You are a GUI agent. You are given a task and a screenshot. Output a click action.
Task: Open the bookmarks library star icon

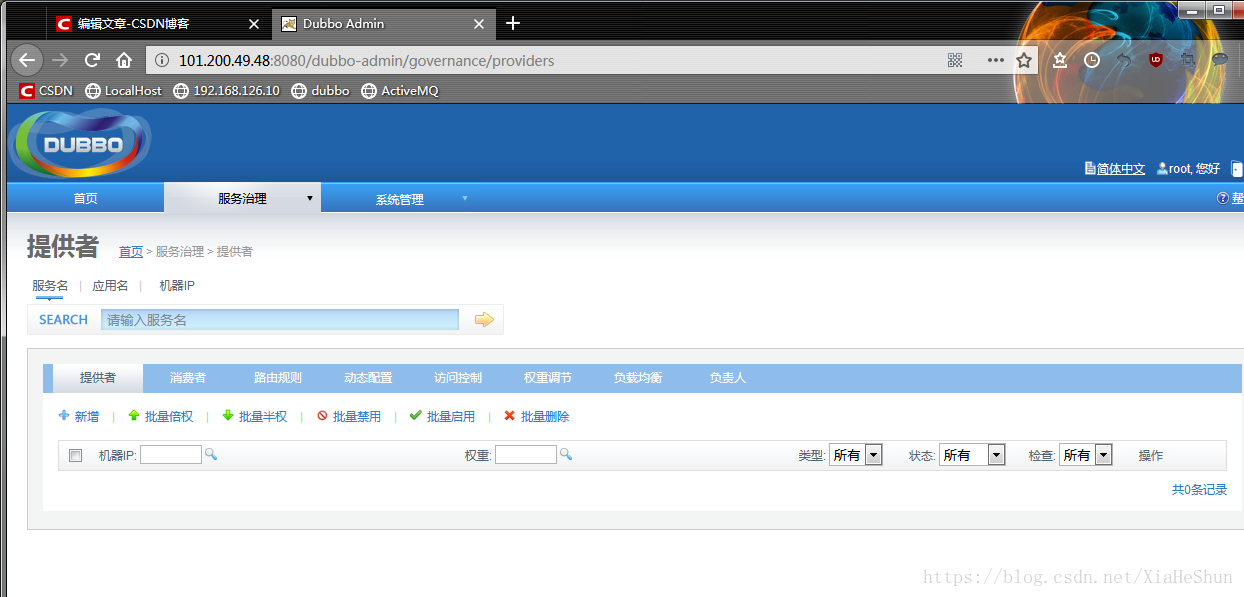[x=1060, y=60]
